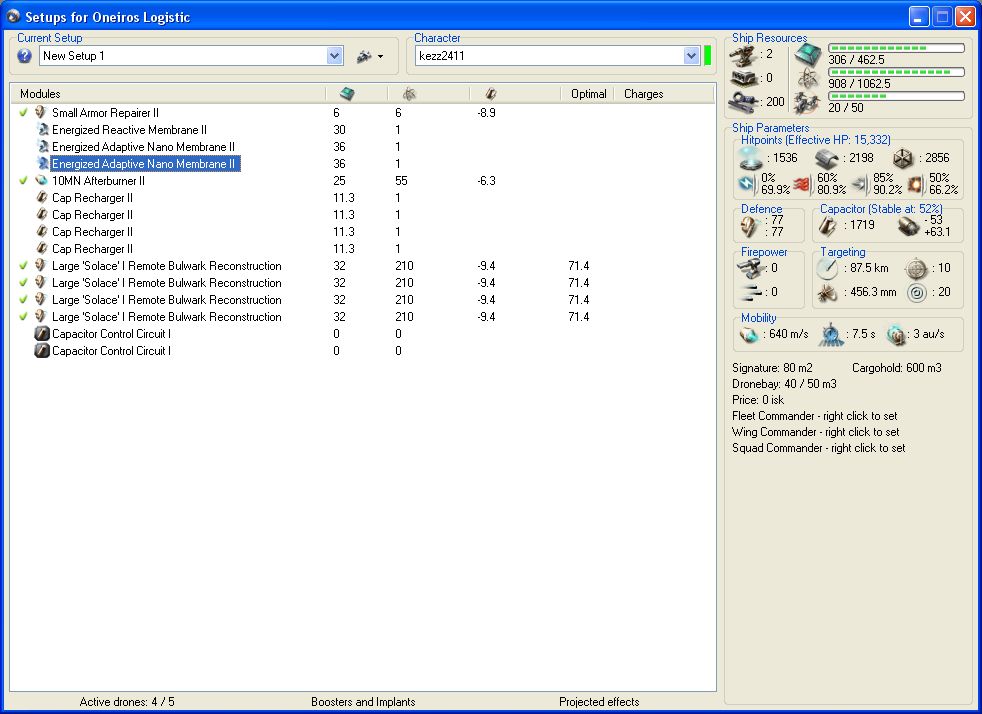The height and width of the screenshot is (714, 982).
Task: Open the help question mark icon
Action: (x=24, y=56)
